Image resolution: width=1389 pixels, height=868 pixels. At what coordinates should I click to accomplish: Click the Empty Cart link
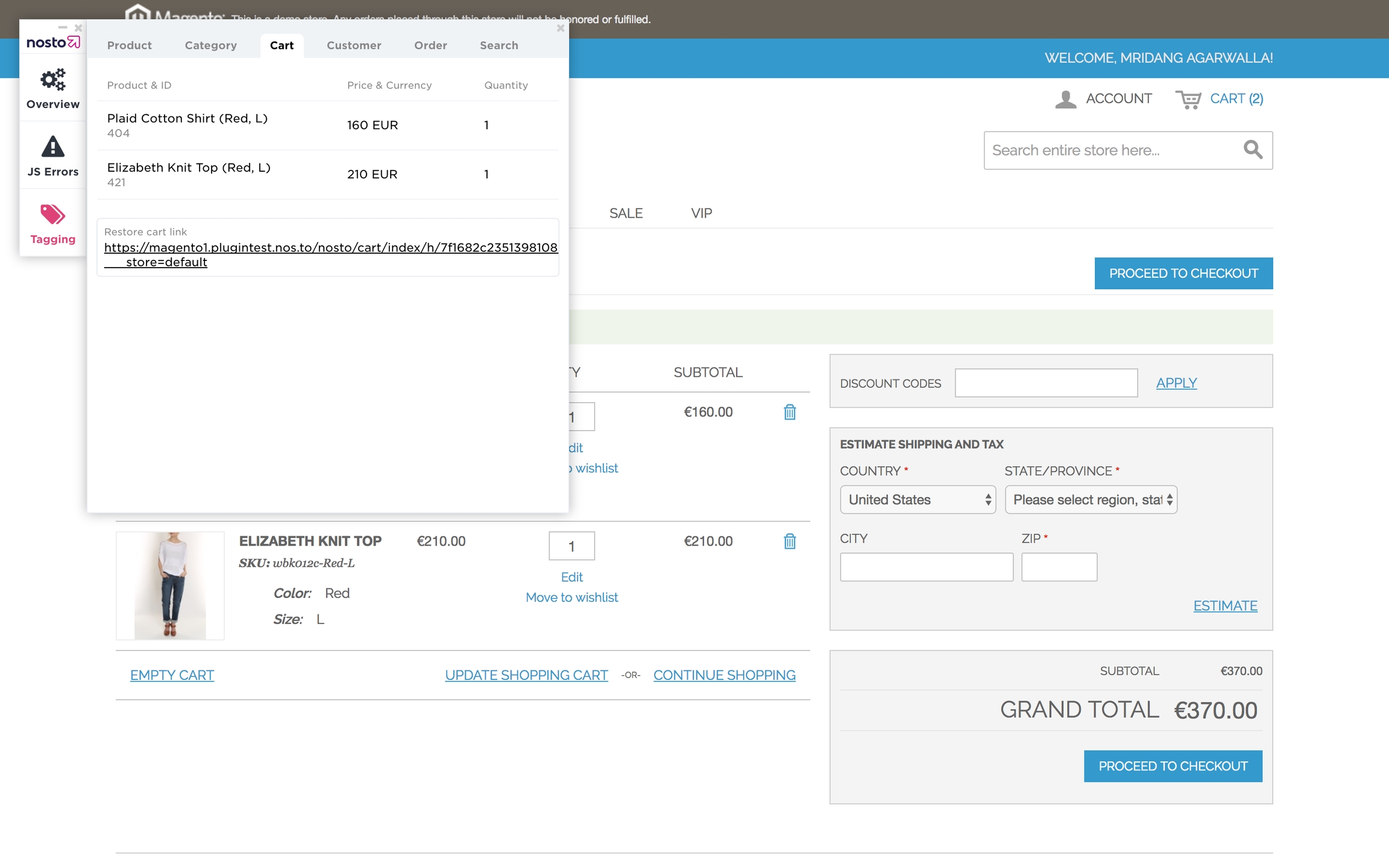pos(172,675)
